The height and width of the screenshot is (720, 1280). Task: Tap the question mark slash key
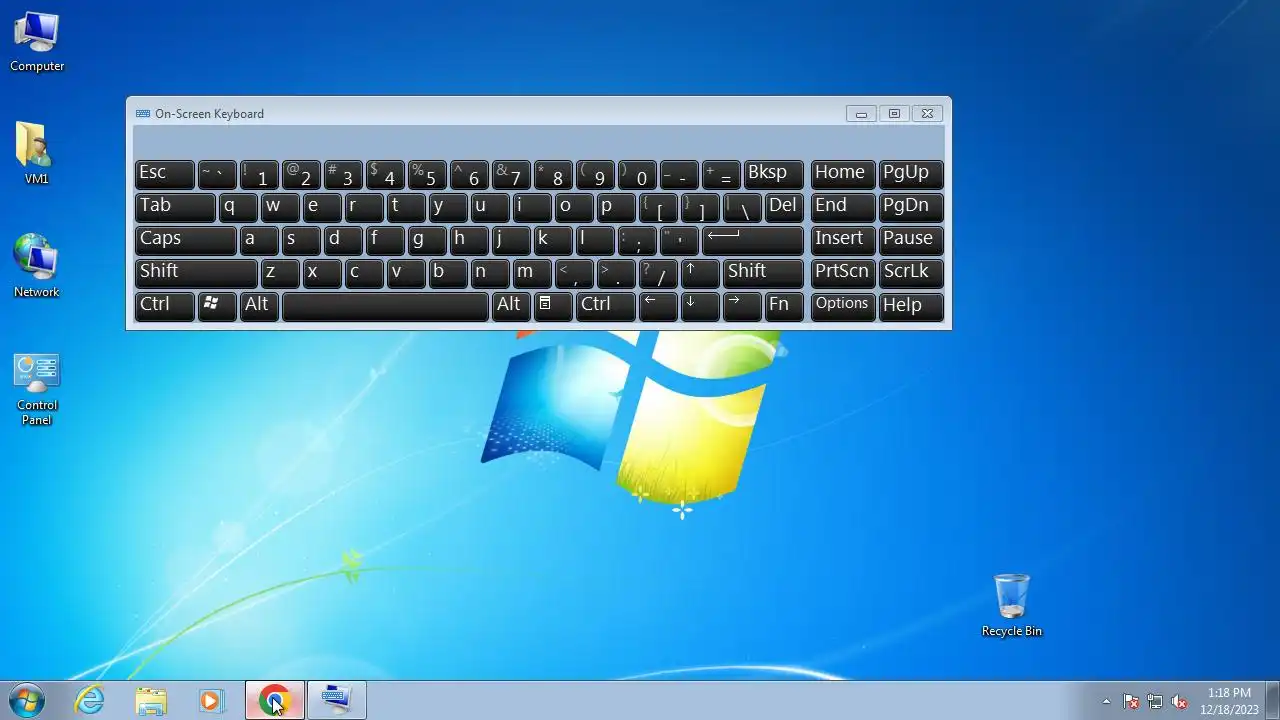point(658,273)
